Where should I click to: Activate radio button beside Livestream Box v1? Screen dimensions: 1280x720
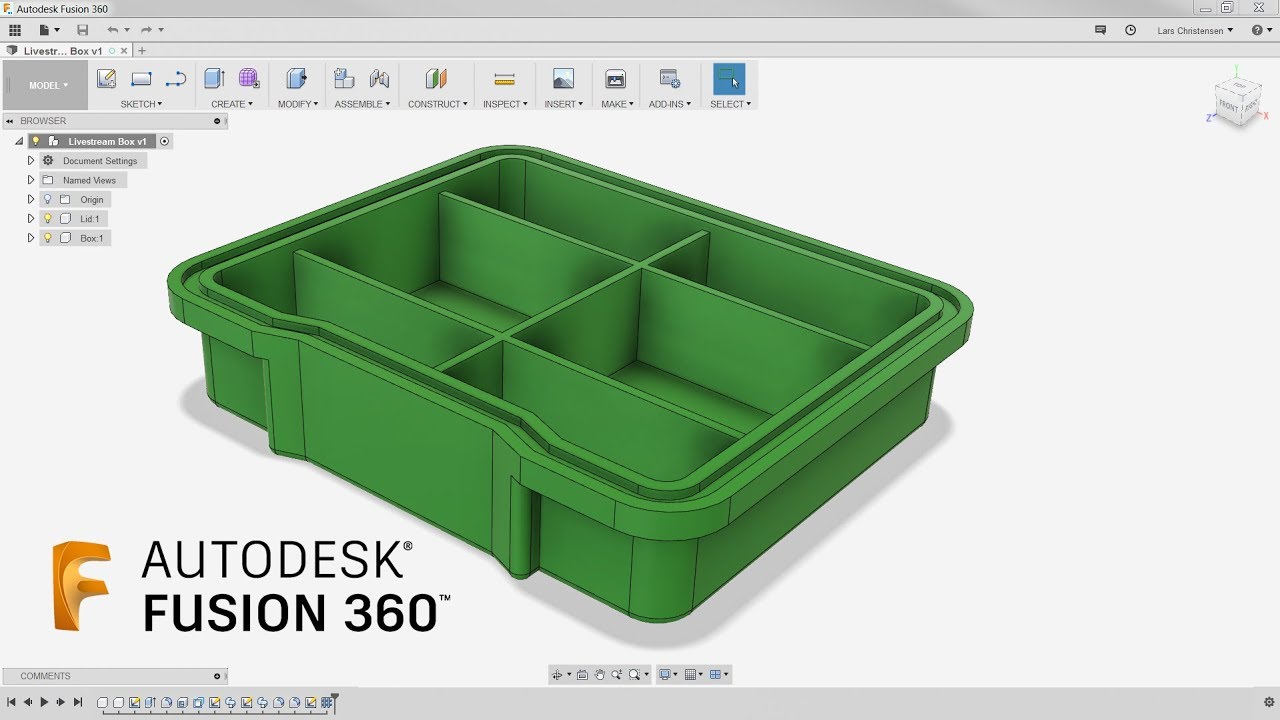165,142
